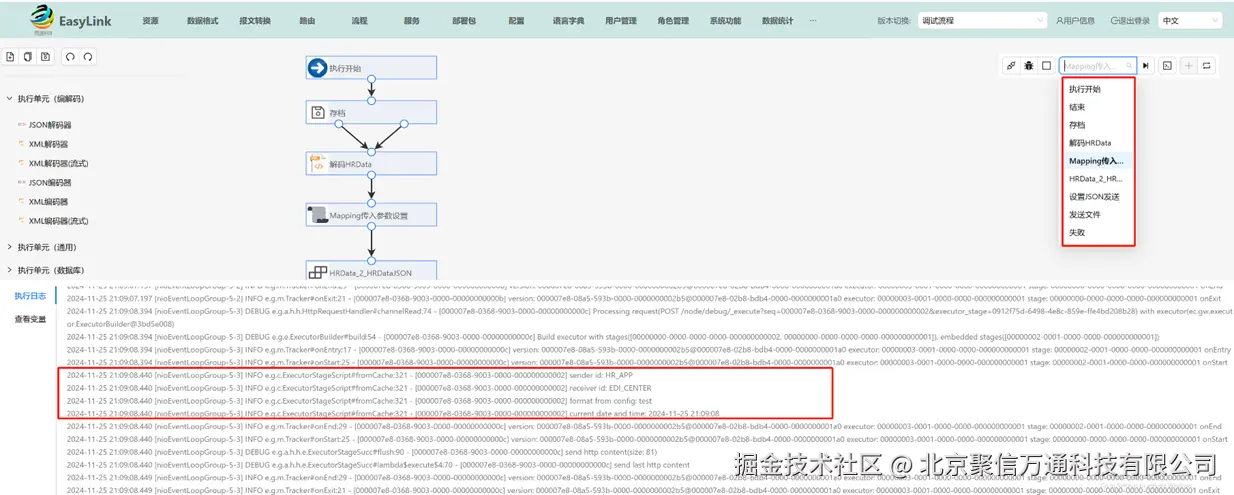This screenshot has width=1234, height=495.
Task: Open the console terminal icon
Action: click(1167, 66)
